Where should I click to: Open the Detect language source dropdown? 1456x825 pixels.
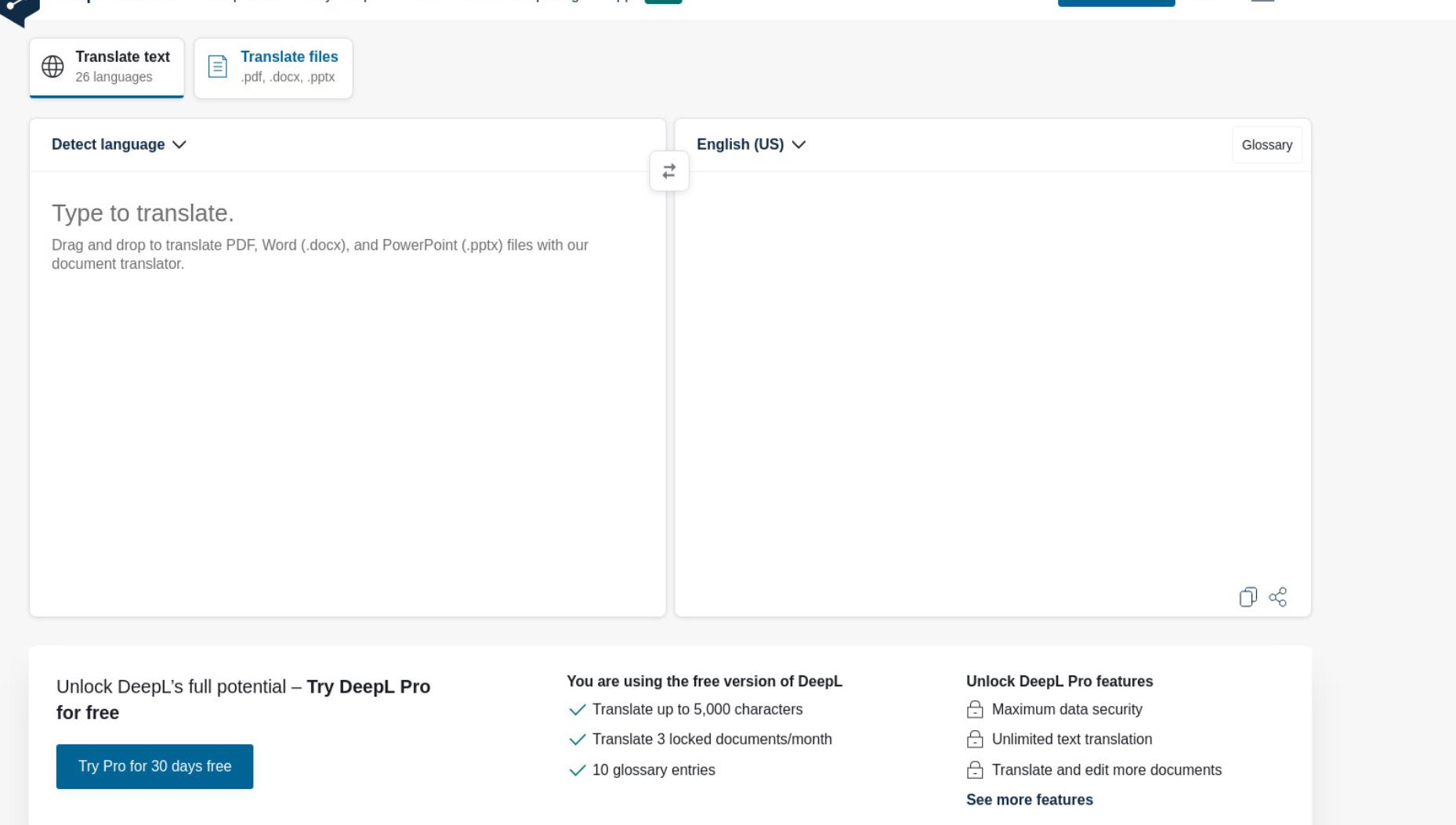pyautogui.click(x=119, y=144)
